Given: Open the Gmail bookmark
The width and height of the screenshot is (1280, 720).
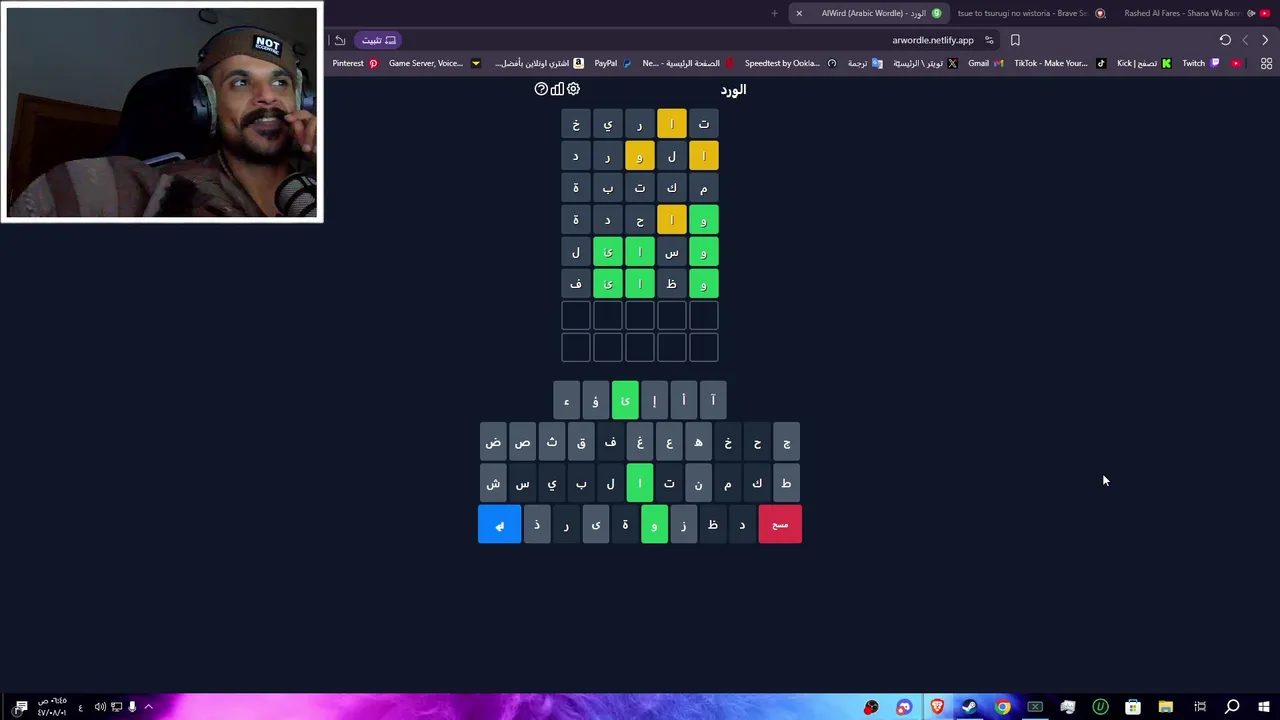Looking at the screenshot, I should 985,63.
